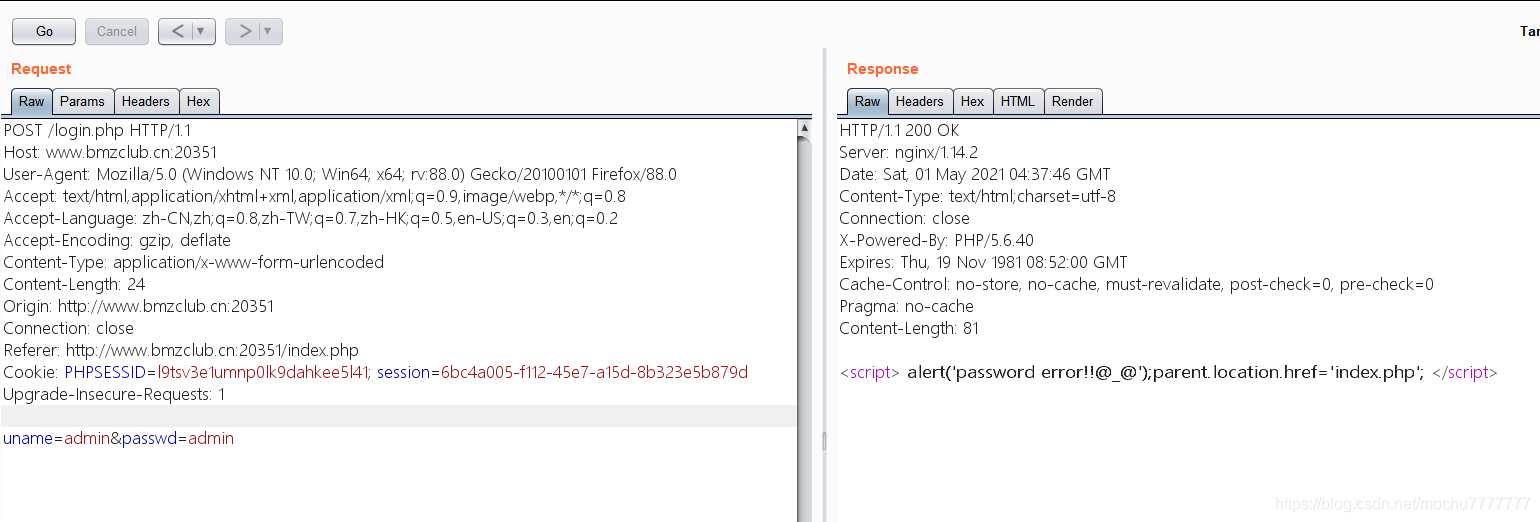Click the Pragma: no-cache line
The width and height of the screenshot is (1540, 522).
(x=906, y=306)
